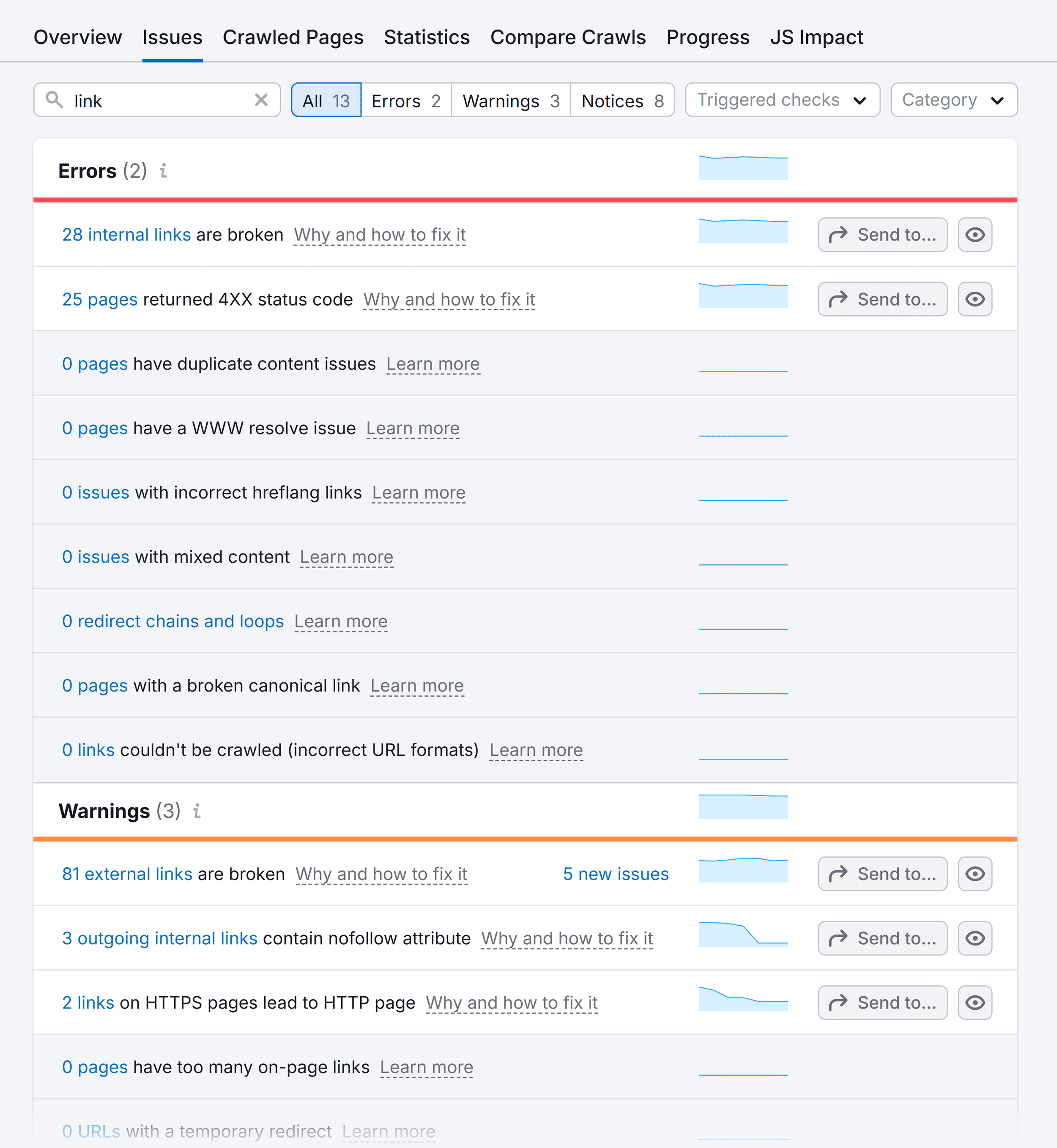This screenshot has width=1057, height=1148.
Task: Open the '28 internal links' link
Action: pyautogui.click(x=126, y=235)
